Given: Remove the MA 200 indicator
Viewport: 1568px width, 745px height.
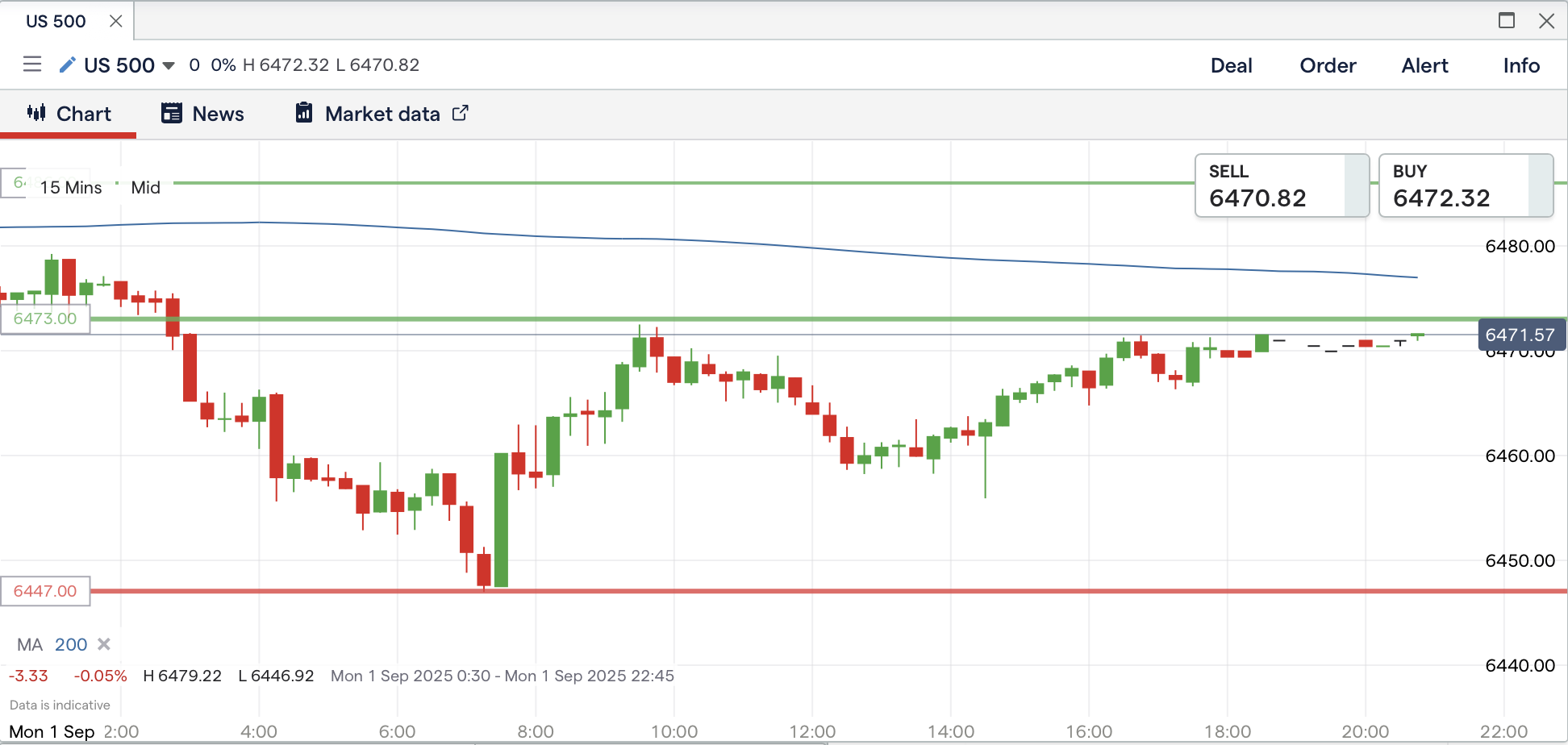Looking at the screenshot, I should pos(104,644).
